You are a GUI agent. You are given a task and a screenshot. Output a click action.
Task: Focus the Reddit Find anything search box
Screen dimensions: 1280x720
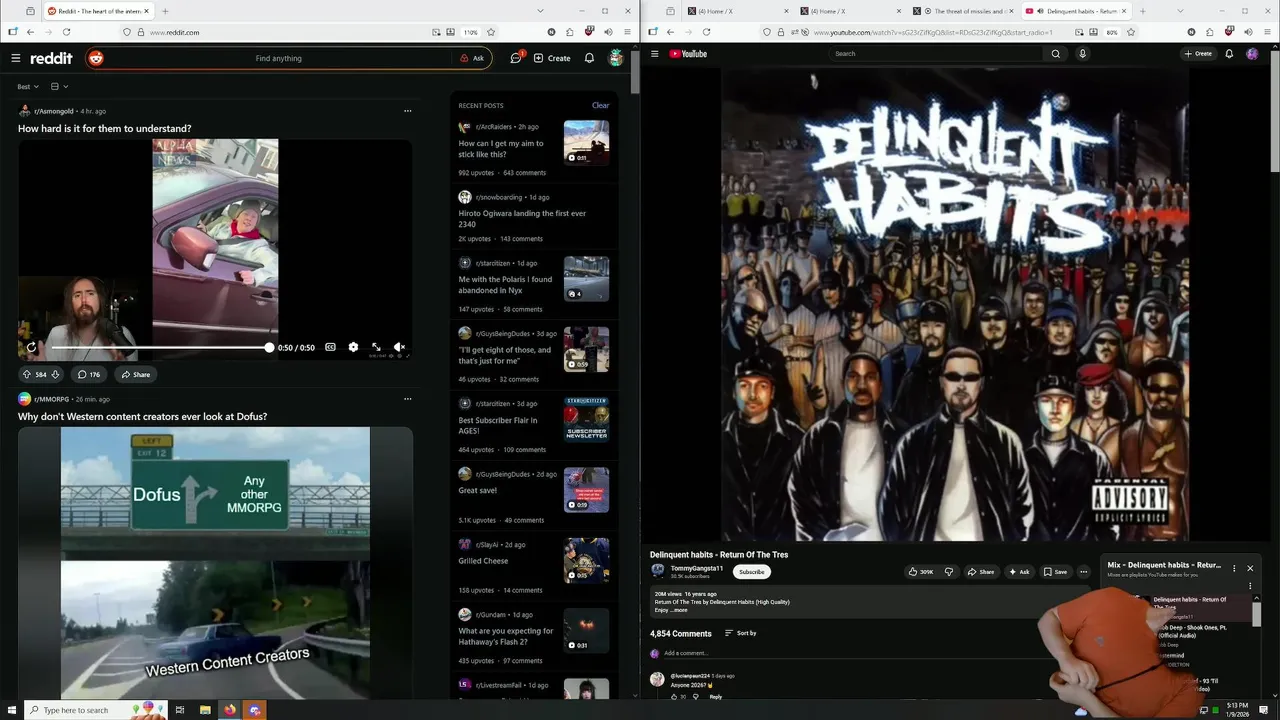pos(278,58)
